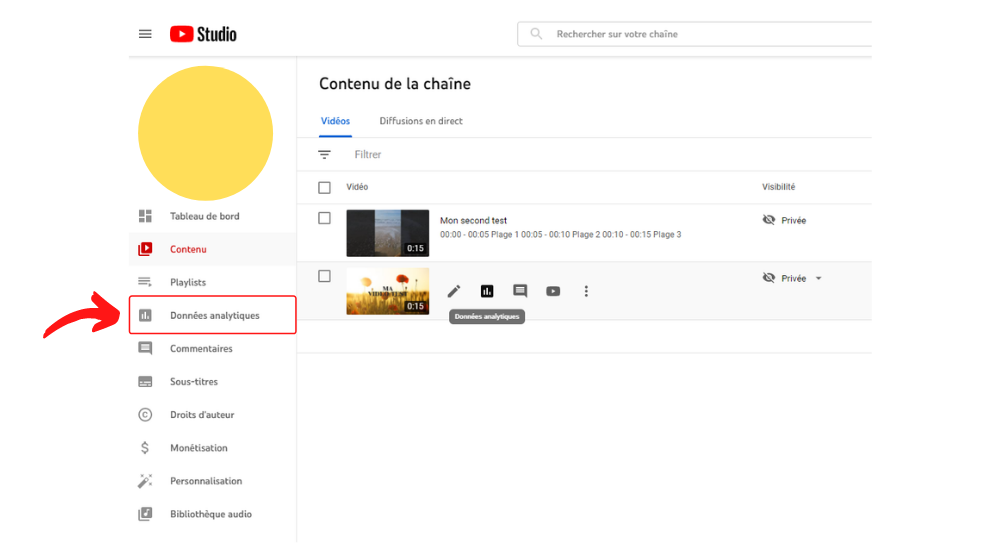This screenshot has width=1000, height=560.
Task: Click the YouTube Studio logo
Action: [x=203, y=34]
